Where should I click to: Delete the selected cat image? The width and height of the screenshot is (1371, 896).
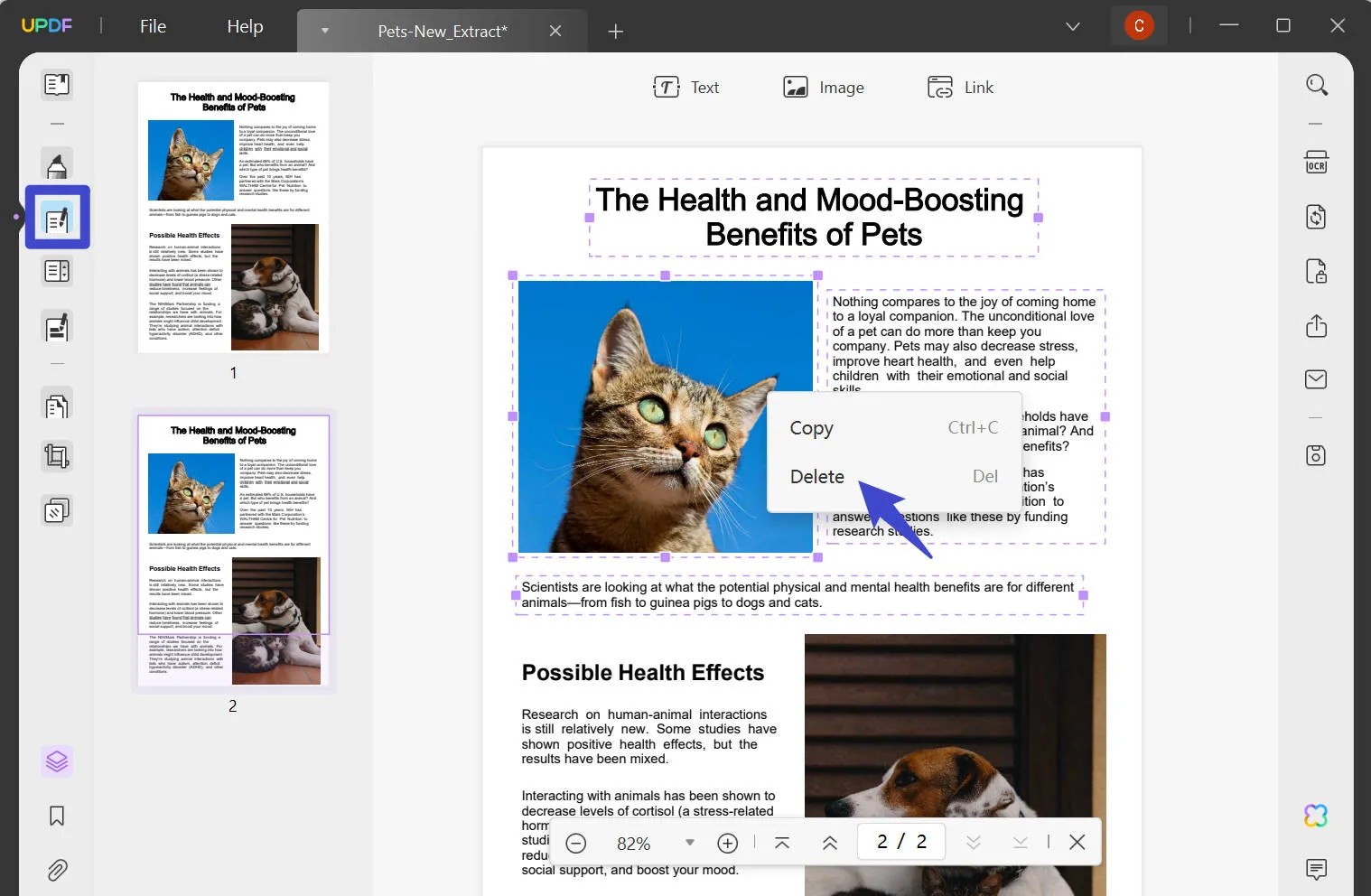(816, 476)
